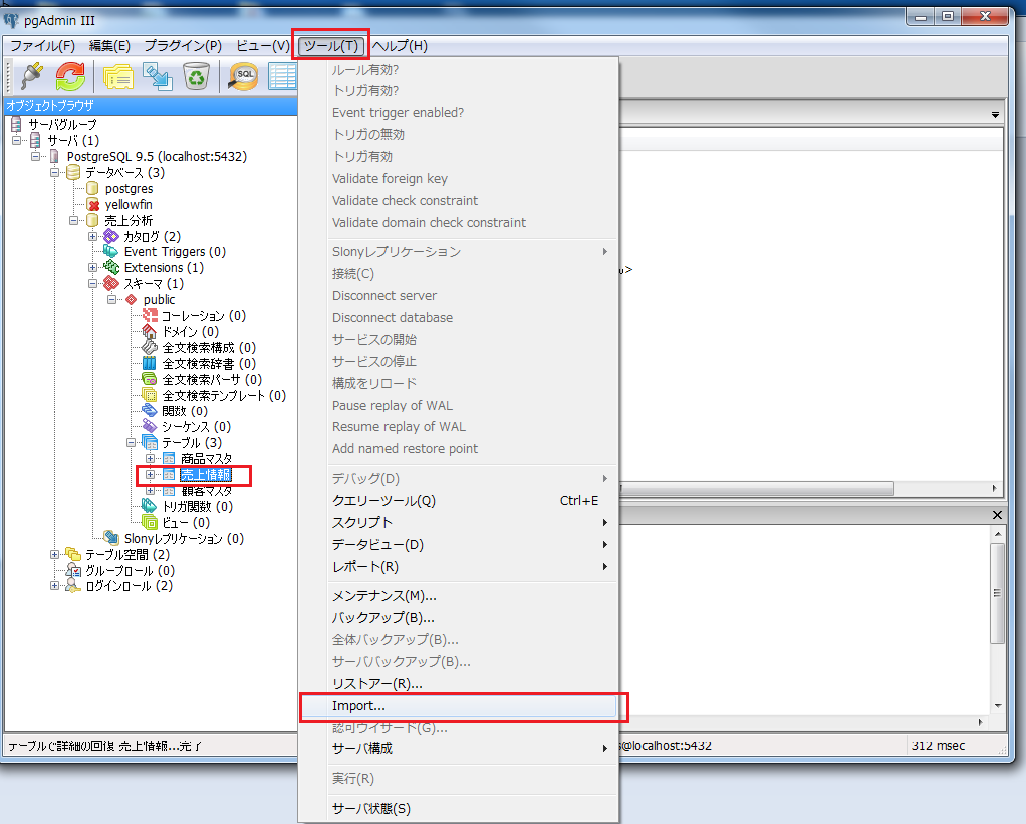Select the public schema node
Screen dimensions: 1026x824
coord(160,300)
